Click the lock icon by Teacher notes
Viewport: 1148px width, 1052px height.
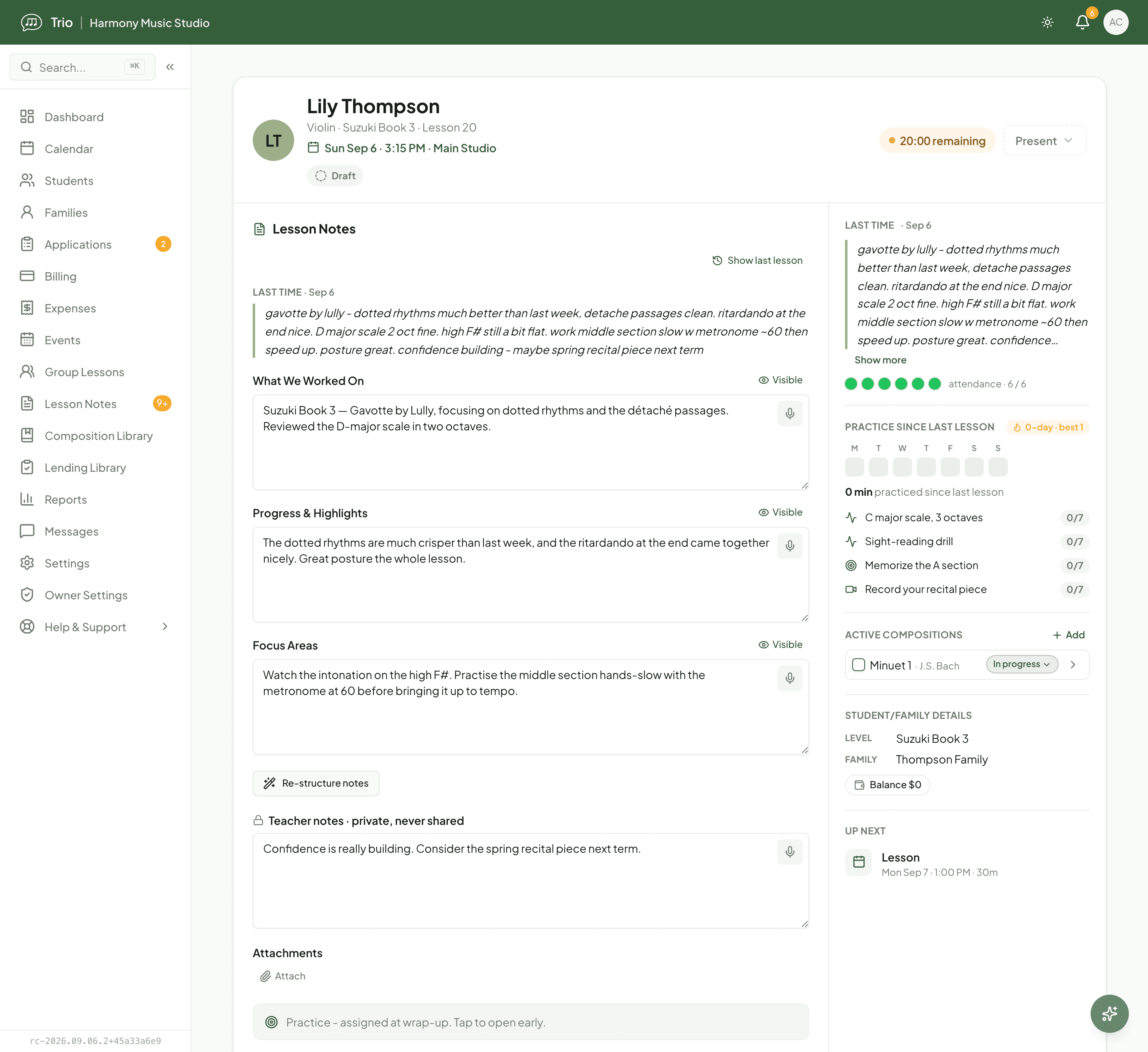[x=258, y=820]
